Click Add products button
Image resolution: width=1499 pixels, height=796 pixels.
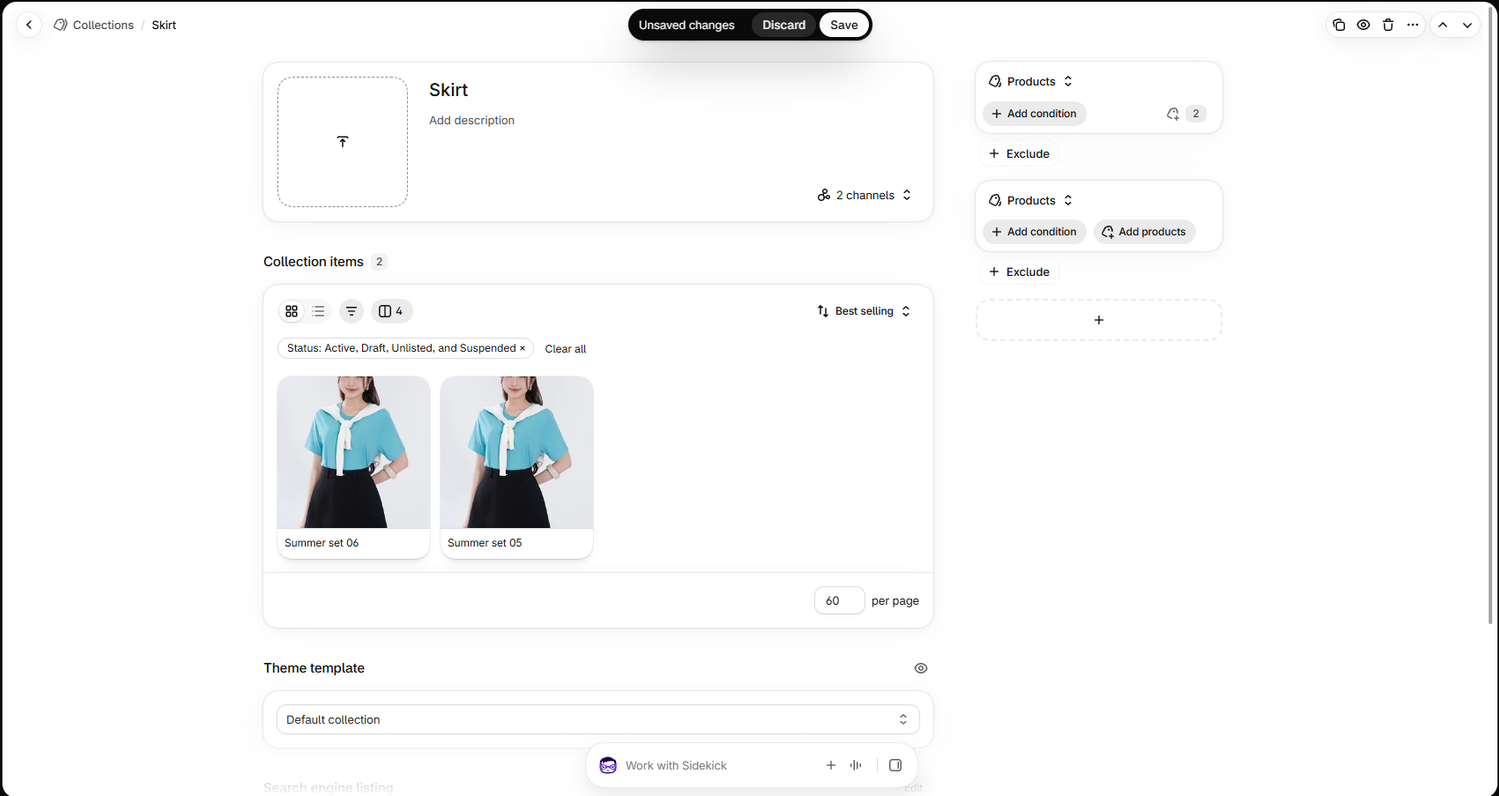pyautogui.click(x=1144, y=232)
